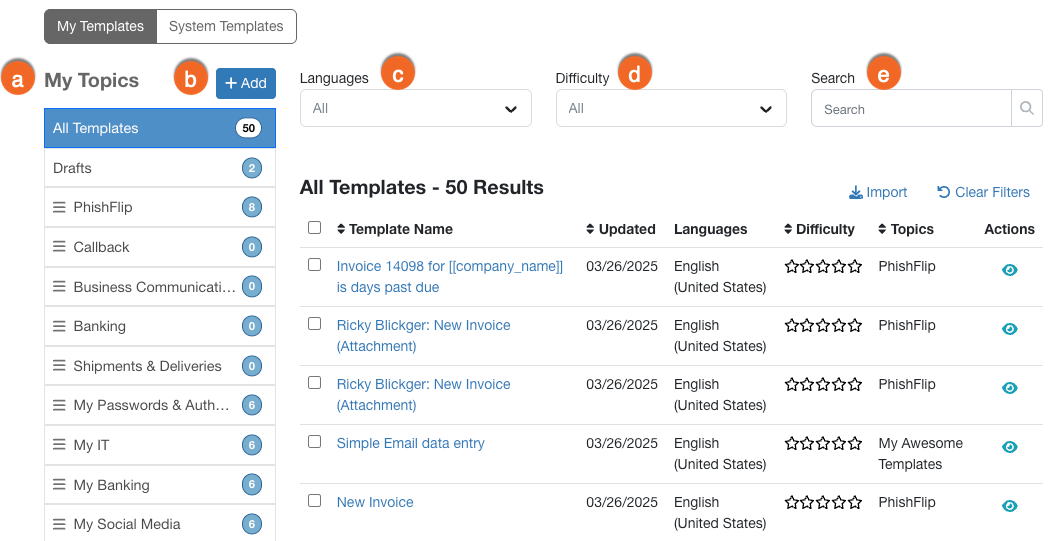Open the Invoice 14098 template link
The image size is (1058, 541).
pyautogui.click(x=449, y=277)
